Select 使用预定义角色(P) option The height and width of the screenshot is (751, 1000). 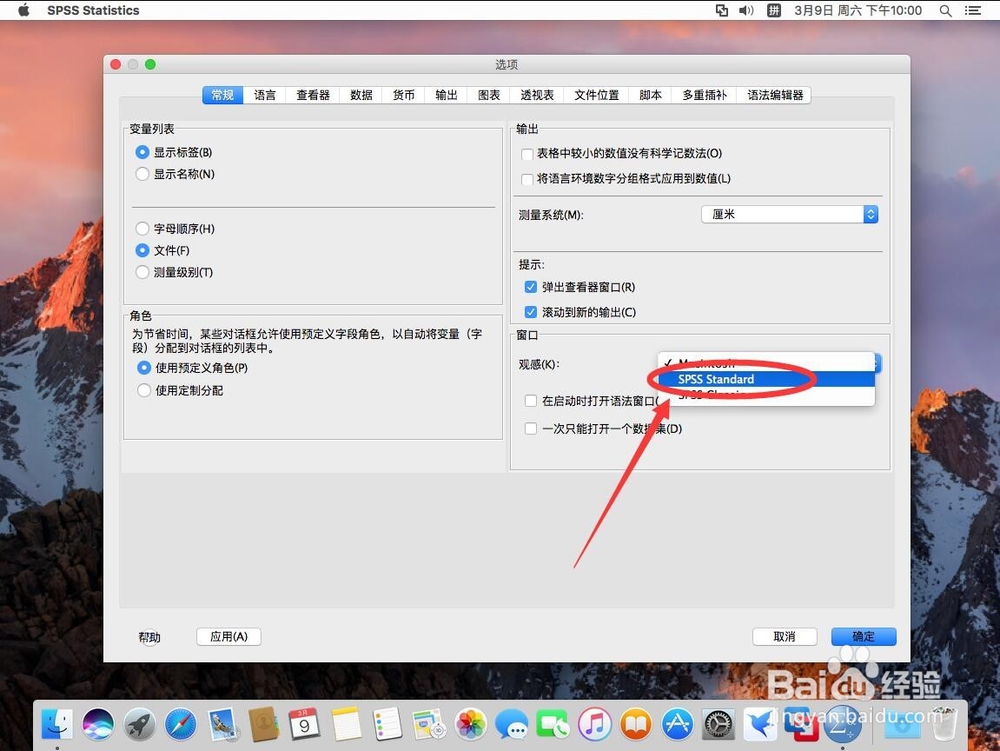pos(144,368)
